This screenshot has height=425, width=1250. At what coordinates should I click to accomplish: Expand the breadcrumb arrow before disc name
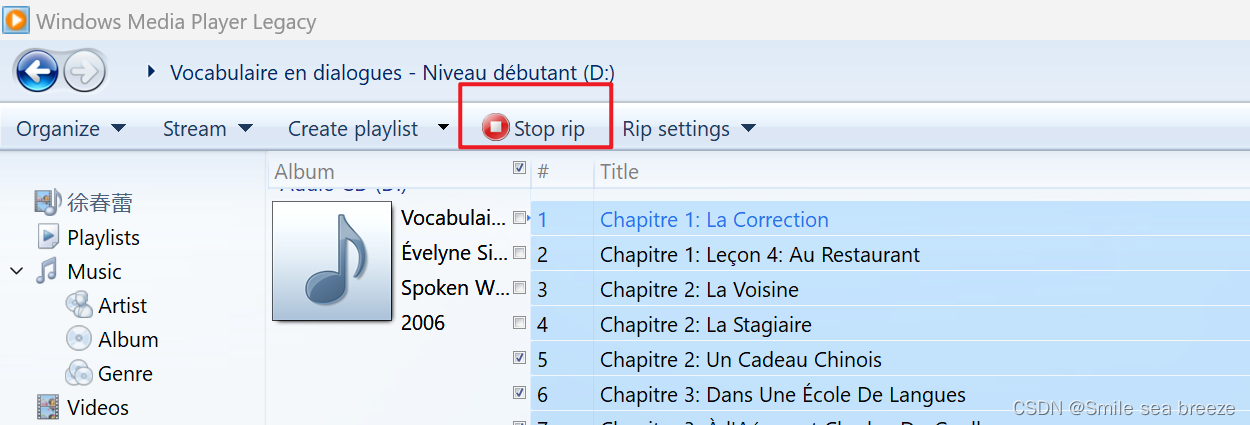(151, 72)
